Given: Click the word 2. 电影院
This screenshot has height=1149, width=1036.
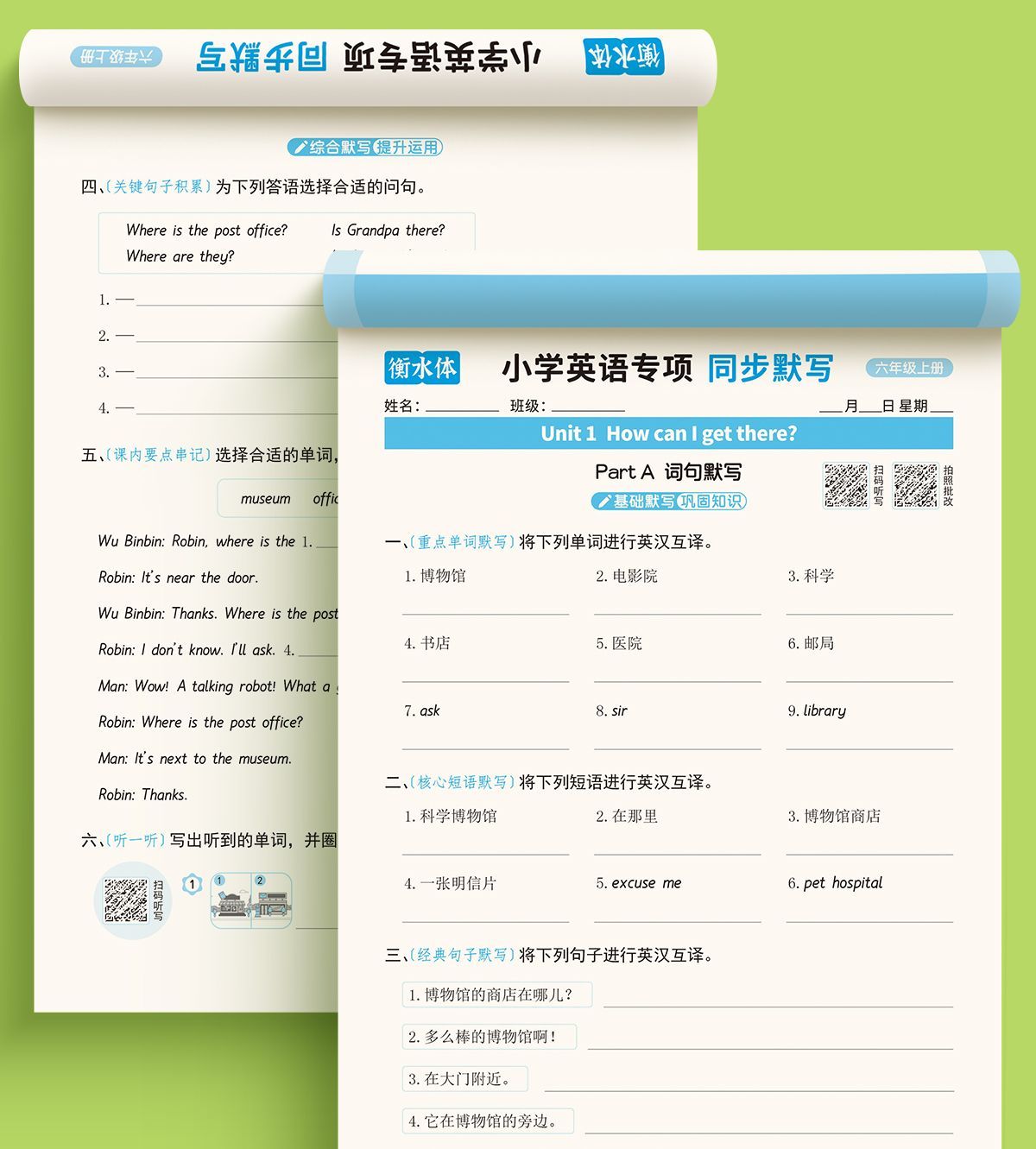Looking at the screenshot, I should click(627, 576).
